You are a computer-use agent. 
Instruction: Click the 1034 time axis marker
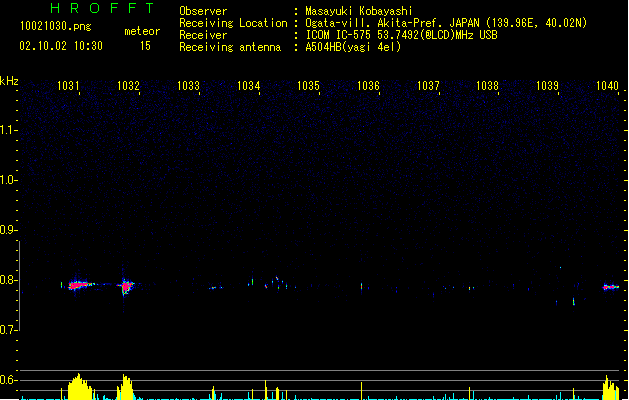[x=249, y=86]
